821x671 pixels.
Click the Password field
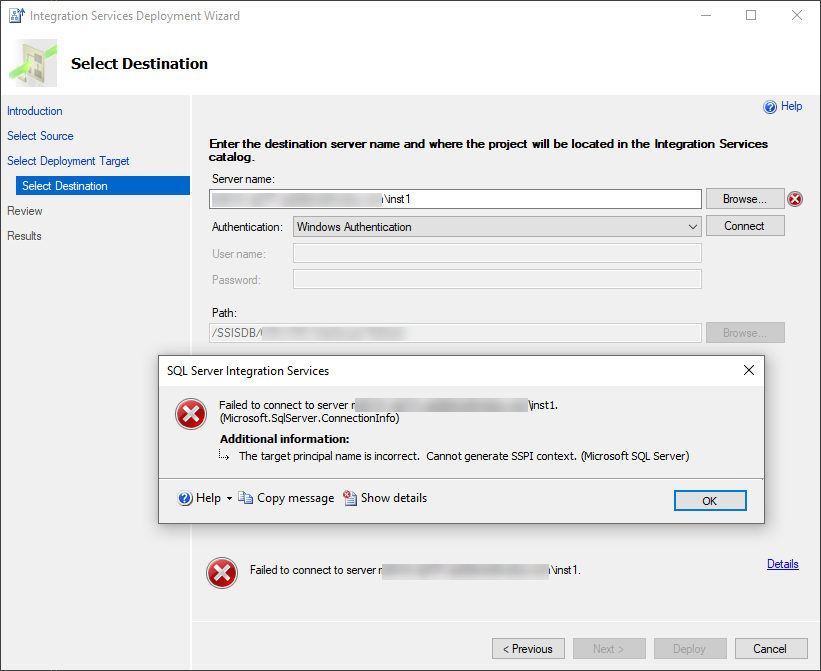[497, 279]
